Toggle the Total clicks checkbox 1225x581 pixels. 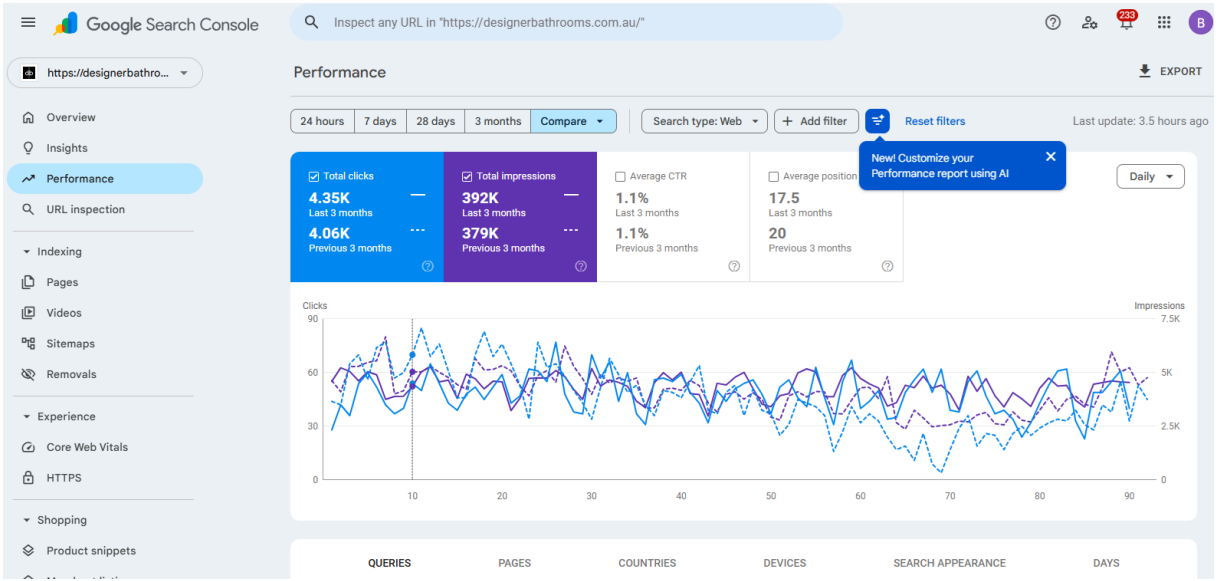point(314,176)
